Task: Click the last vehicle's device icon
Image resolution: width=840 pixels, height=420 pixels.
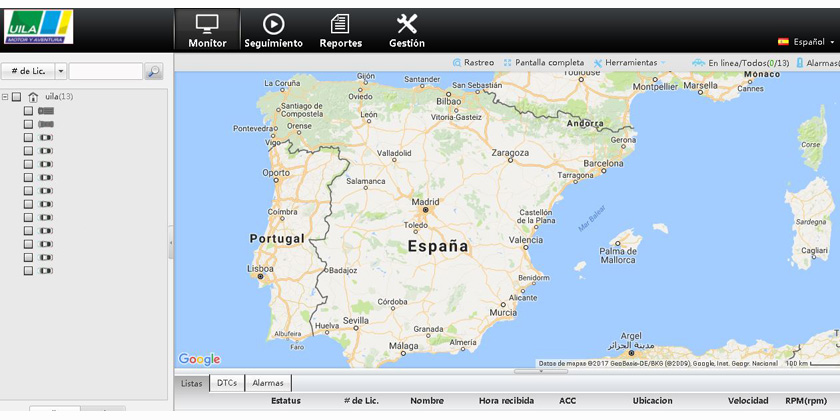Action: click(46, 271)
